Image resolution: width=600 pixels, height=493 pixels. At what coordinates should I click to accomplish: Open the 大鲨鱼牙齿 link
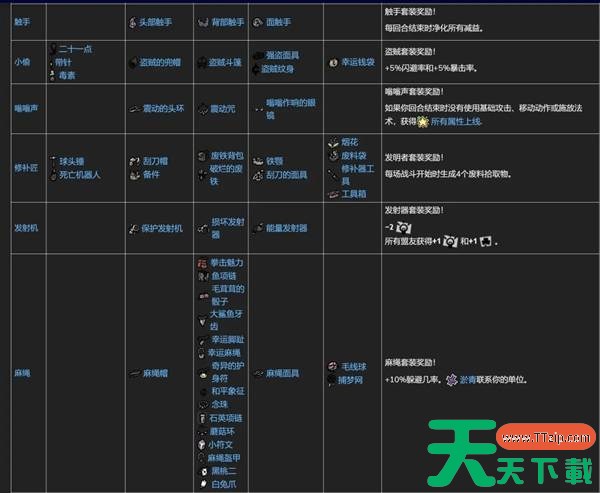[226, 320]
